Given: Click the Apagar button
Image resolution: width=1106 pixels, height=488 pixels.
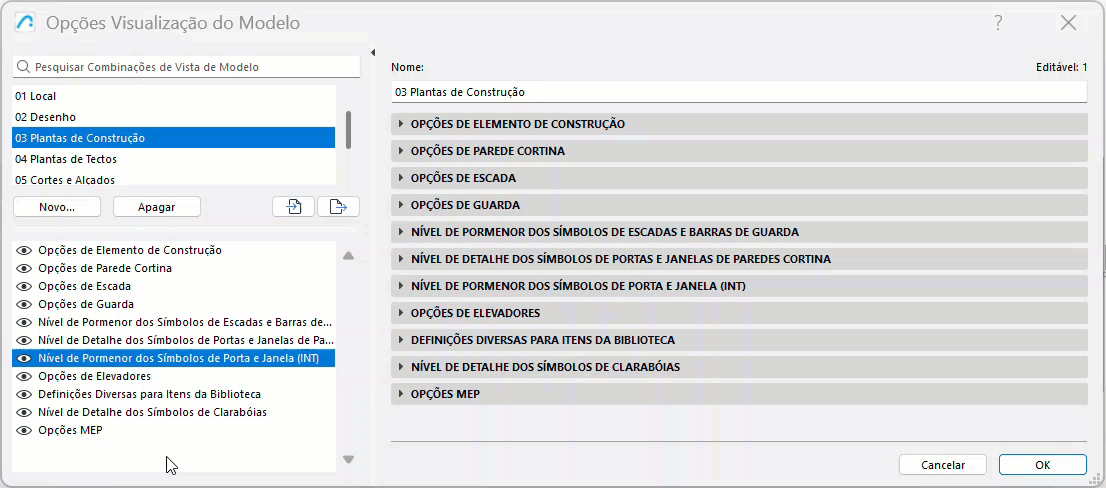Looking at the screenshot, I should 157,207.
